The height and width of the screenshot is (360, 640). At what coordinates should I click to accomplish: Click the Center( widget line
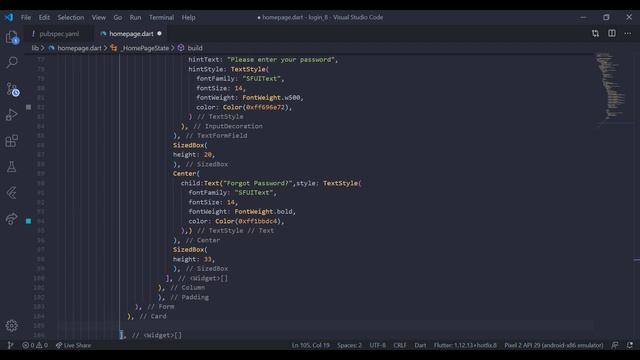pos(186,173)
